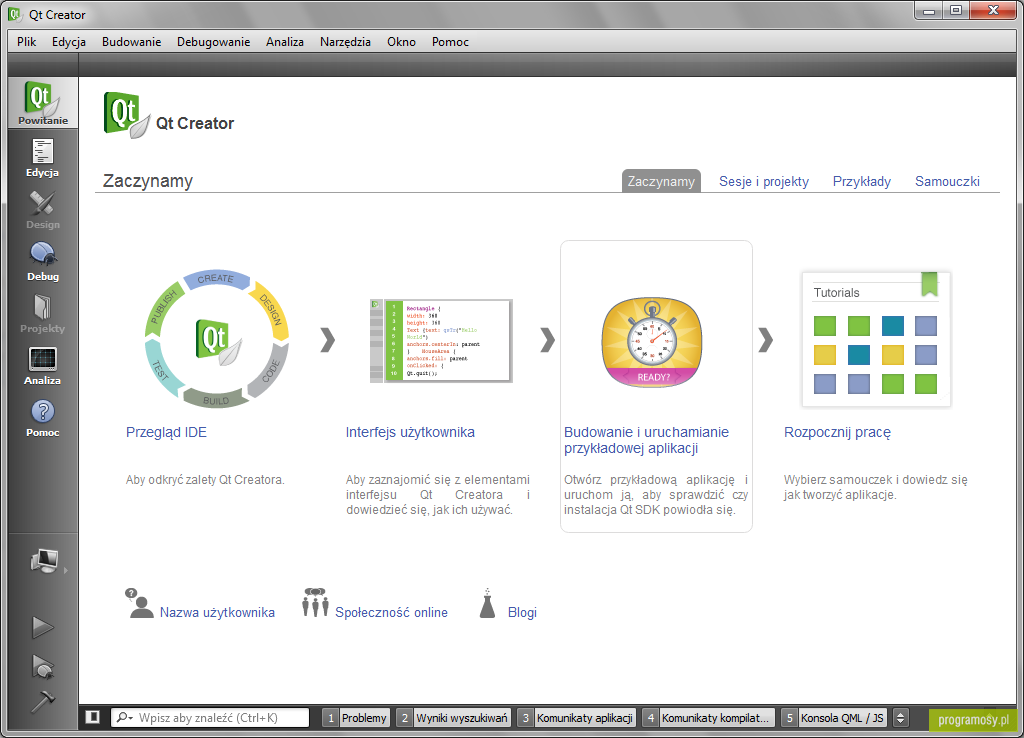Open the Debug mode
Viewport: 1024px width, 738px height.
pyautogui.click(x=42, y=262)
